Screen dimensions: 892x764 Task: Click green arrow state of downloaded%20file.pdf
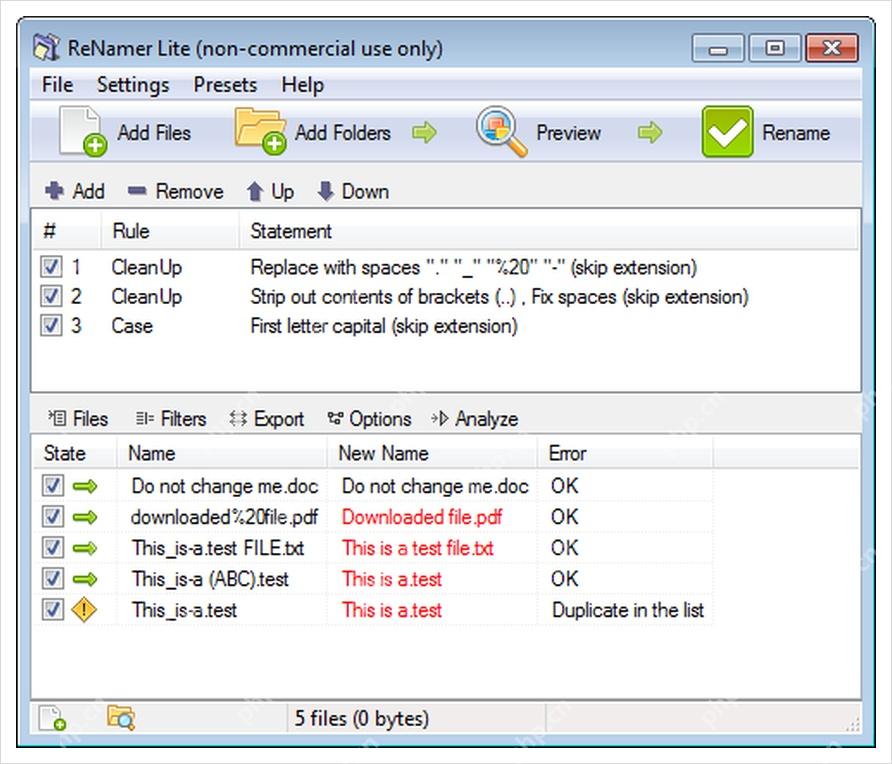[85, 517]
